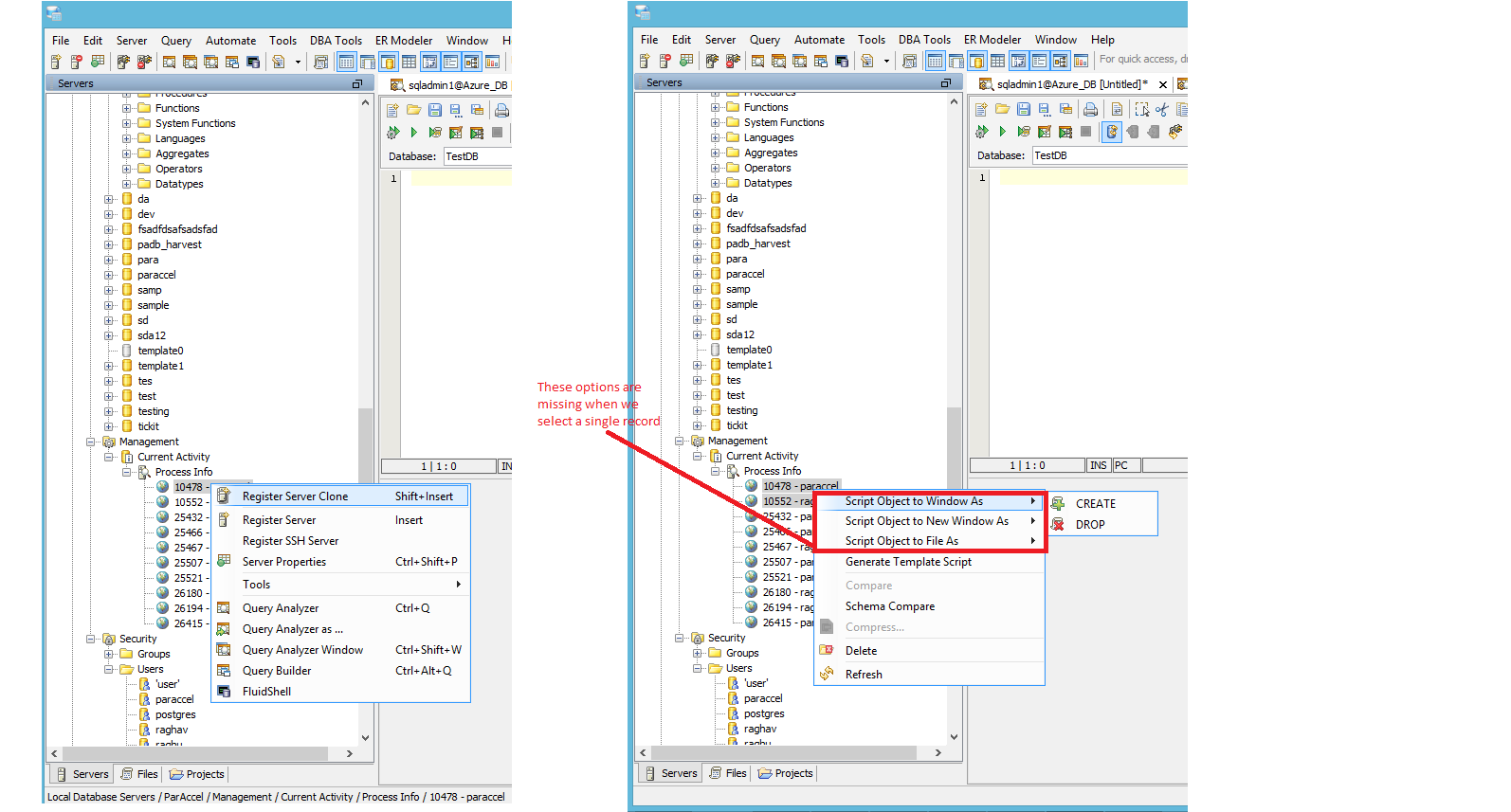Viewport: 1511px width, 812px height.
Task: Switch to the Projects tab in right window
Action: coord(785,773)
